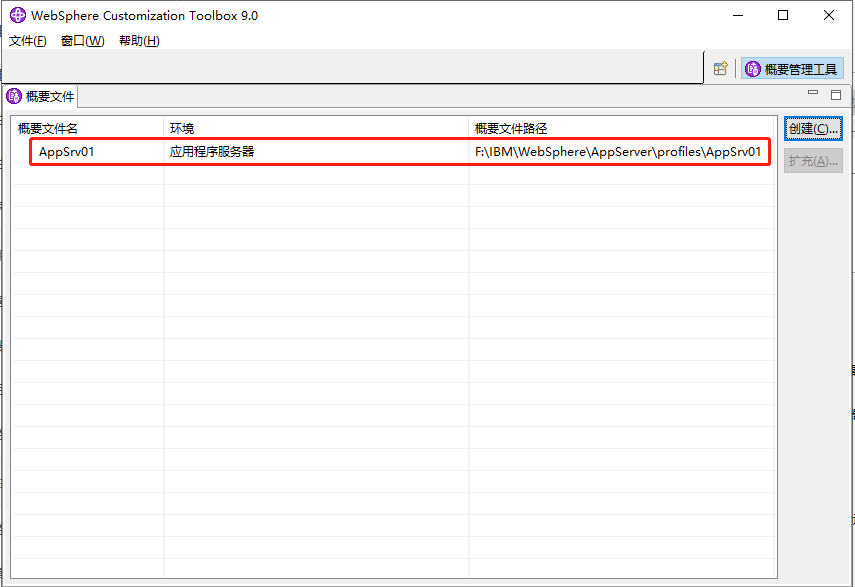Open the 帮助(H) menu
Screen dimensions: 855x587
(x=139, y=41)
